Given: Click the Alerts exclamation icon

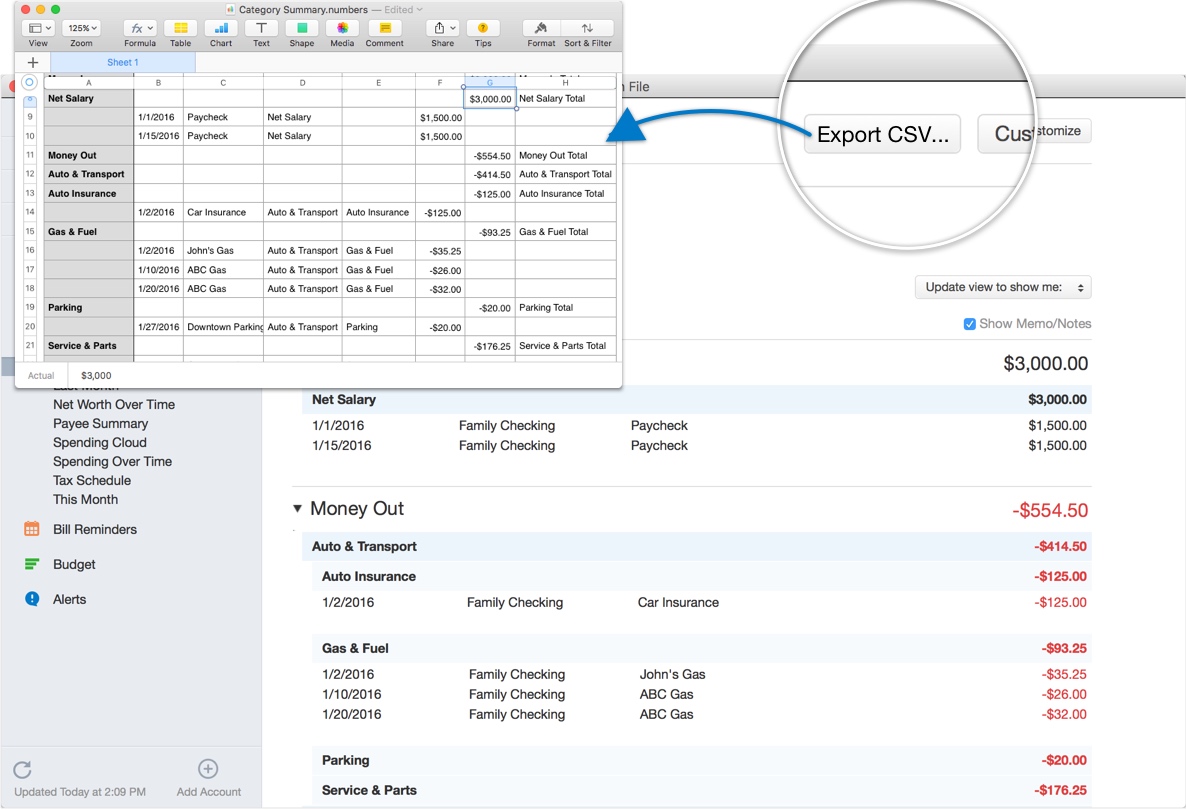Looking at the screenshot, I should [x=32, y=599].
